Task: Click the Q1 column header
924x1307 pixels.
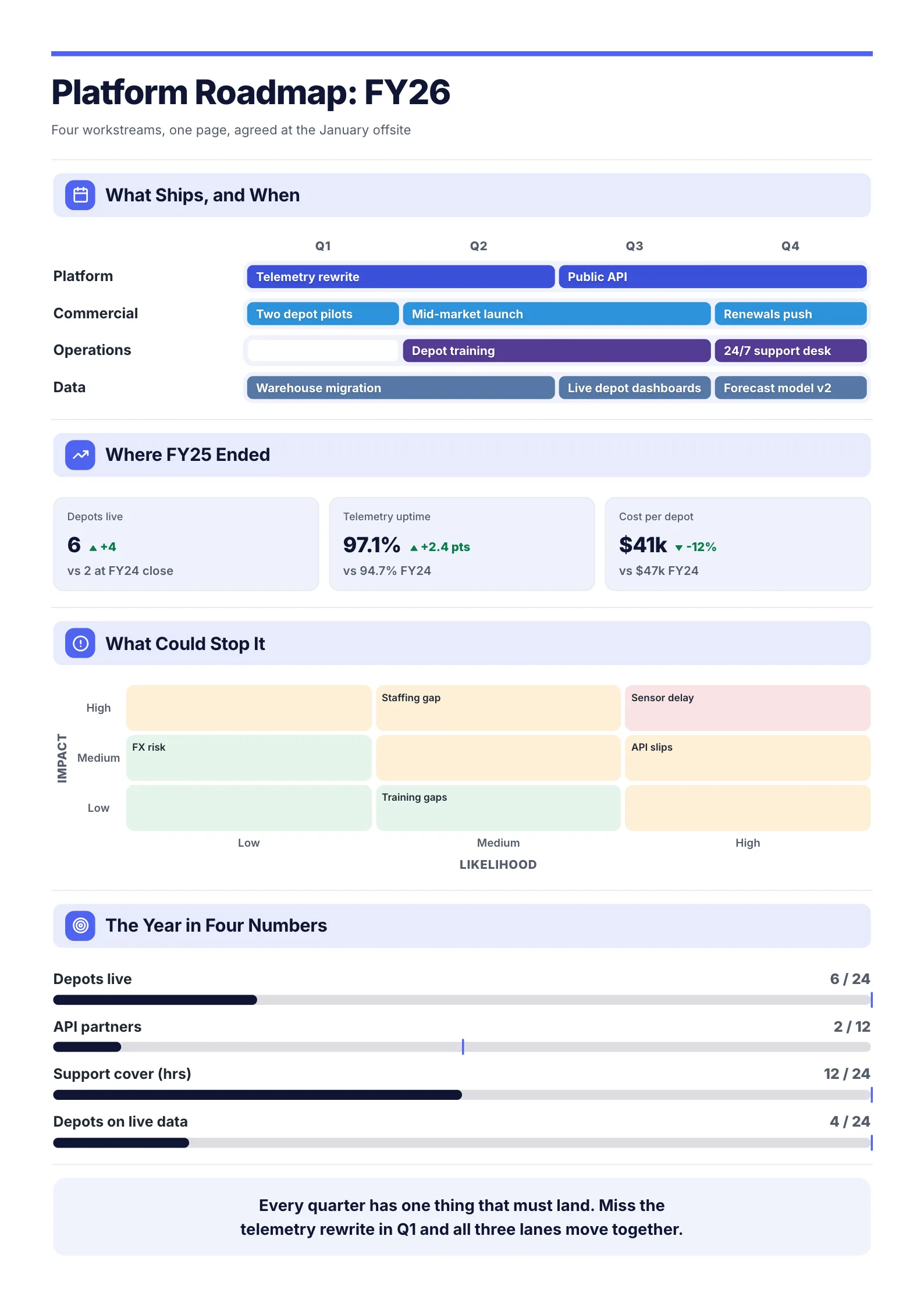Action: point(323,246)
